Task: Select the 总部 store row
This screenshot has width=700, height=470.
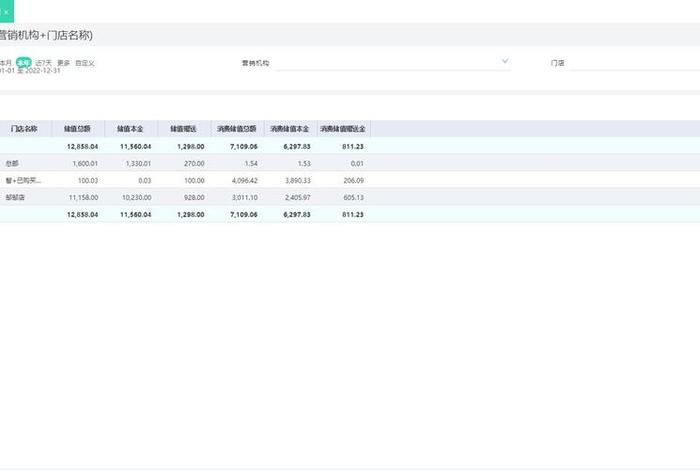Action: 12,163
